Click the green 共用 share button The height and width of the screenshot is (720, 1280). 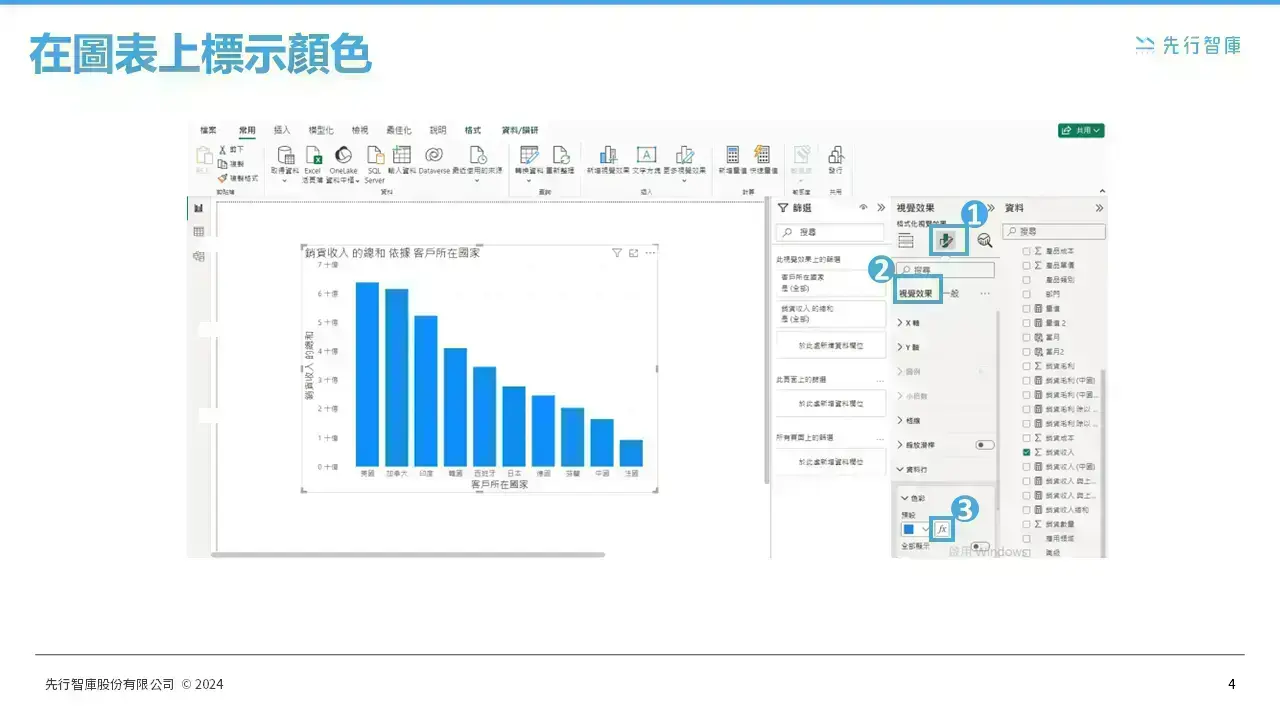(x=1081, y=130)
